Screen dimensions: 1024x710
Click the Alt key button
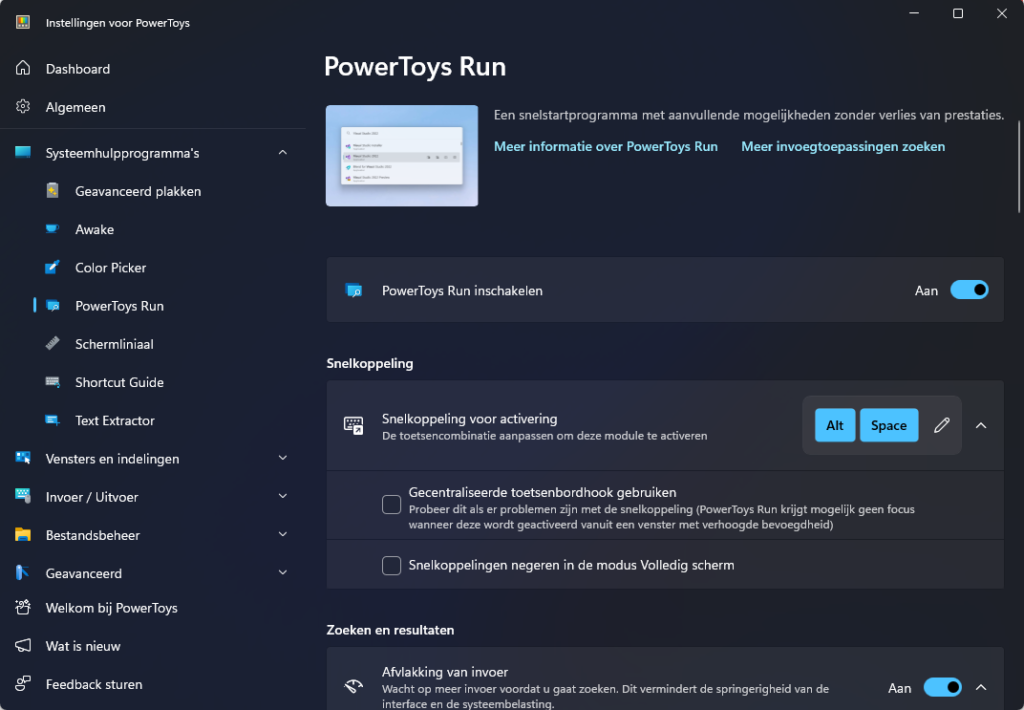[x=835, y=425]
